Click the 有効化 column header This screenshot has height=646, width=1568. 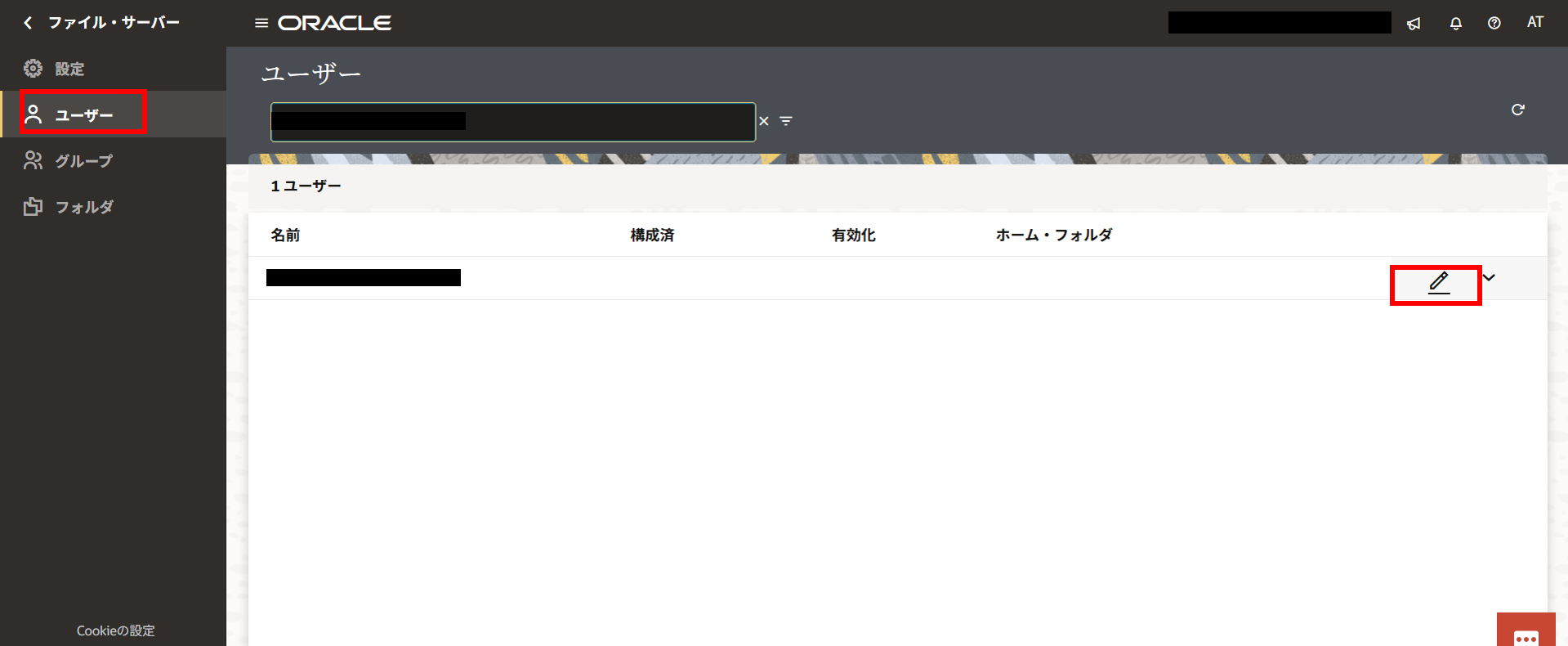(854, 236)
